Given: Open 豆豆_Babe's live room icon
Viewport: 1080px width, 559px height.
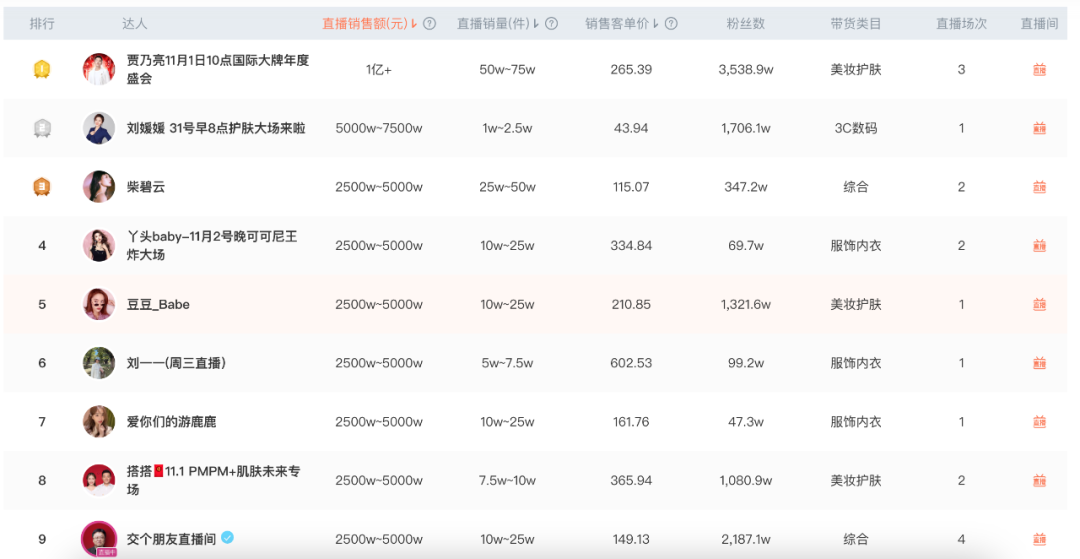Looking at the screenshot, I should 1039,304.
